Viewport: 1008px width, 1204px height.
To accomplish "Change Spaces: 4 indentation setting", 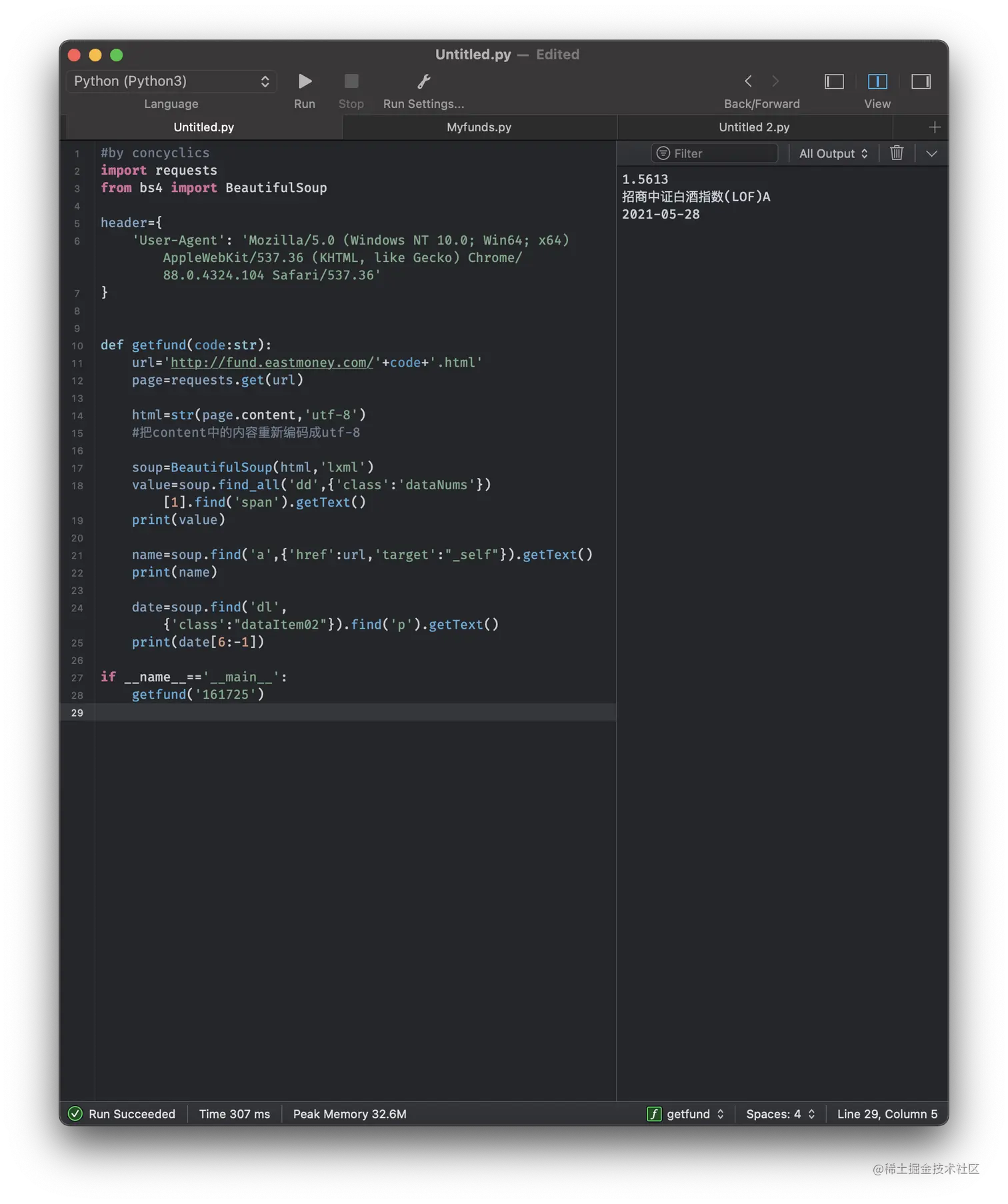I will pyautogui.click(x=781, y=1114).
